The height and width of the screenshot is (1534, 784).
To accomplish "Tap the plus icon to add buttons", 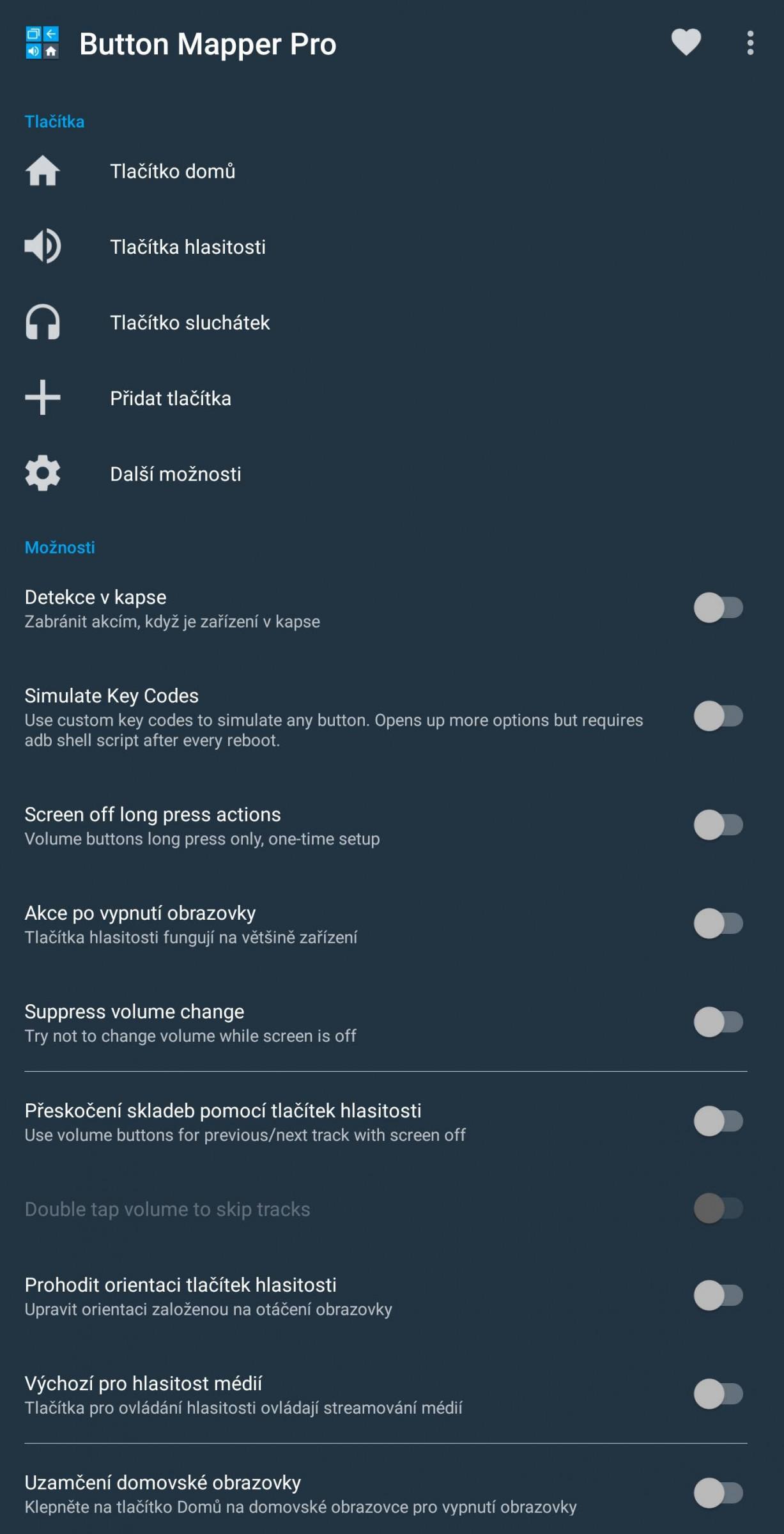I will coord(42,398).
